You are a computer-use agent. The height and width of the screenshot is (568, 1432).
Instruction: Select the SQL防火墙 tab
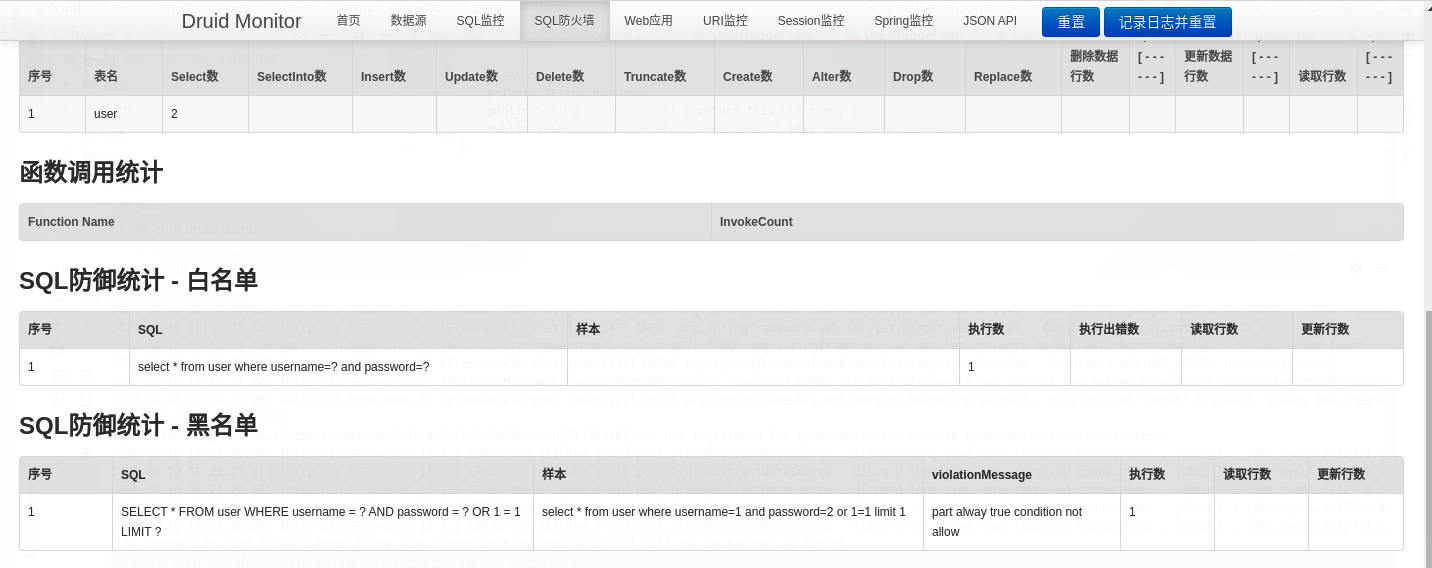click(565, 20)
